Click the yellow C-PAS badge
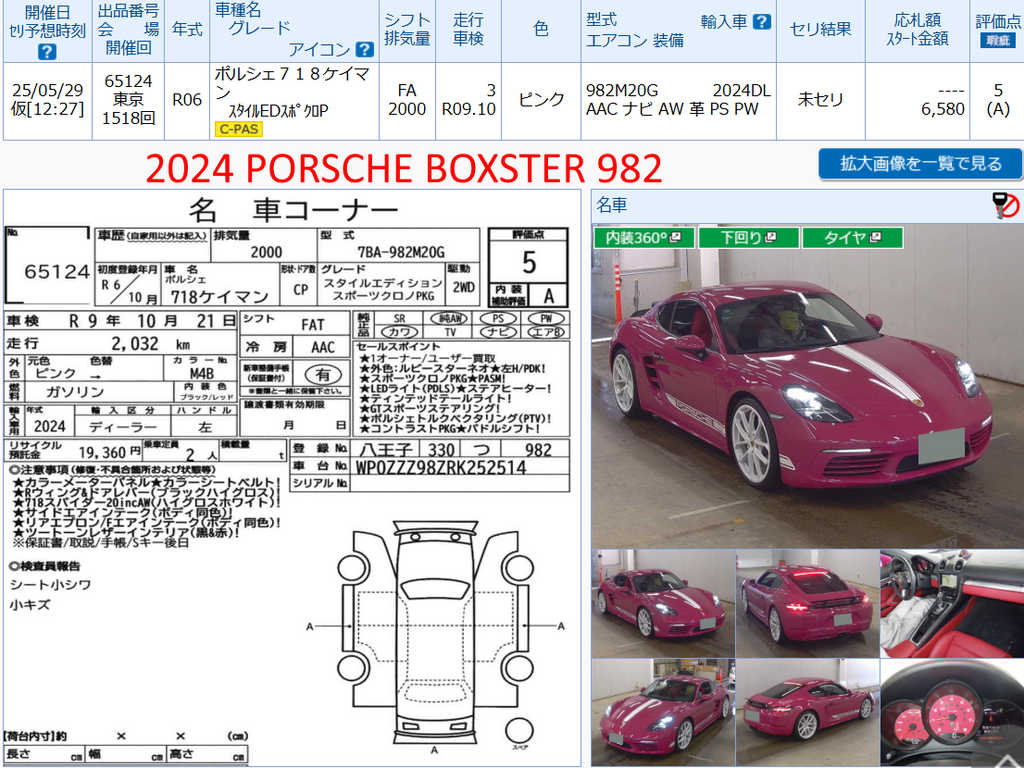 click(238, 129)
